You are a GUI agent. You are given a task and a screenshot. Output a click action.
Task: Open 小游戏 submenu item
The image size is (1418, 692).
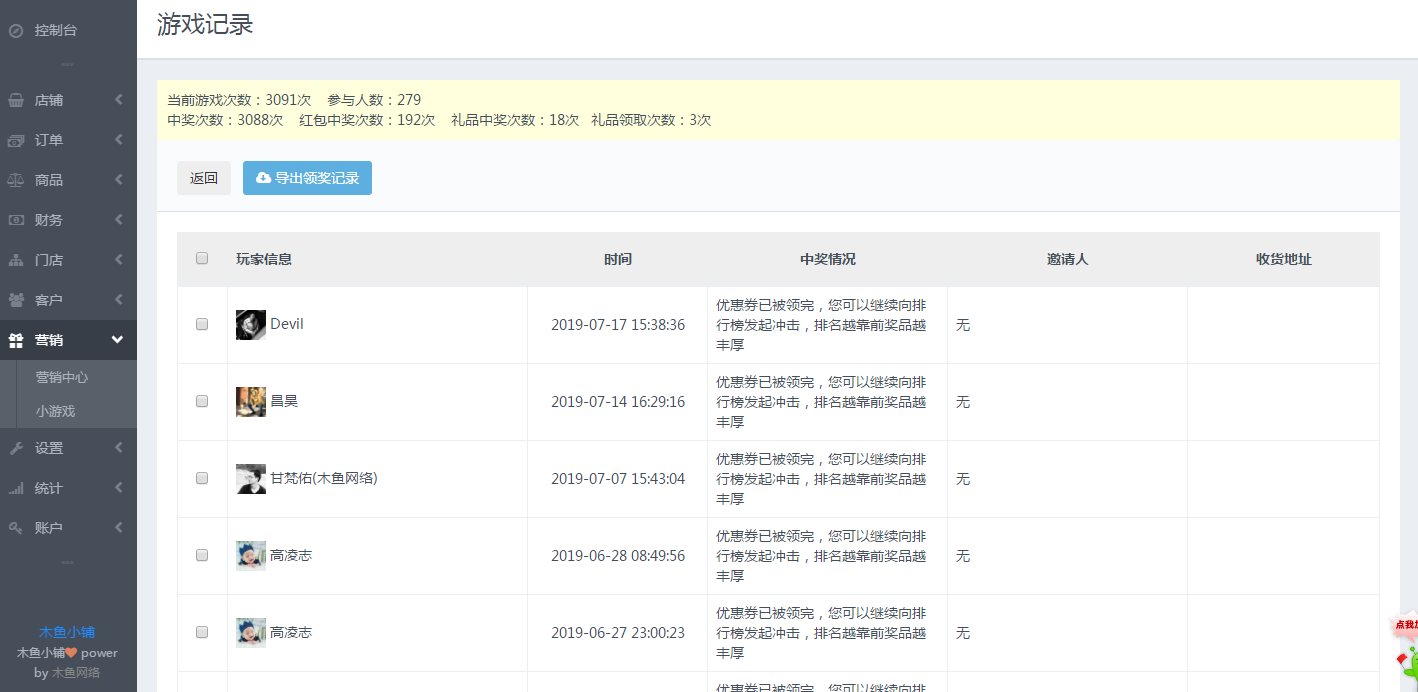tap(56, 411)
